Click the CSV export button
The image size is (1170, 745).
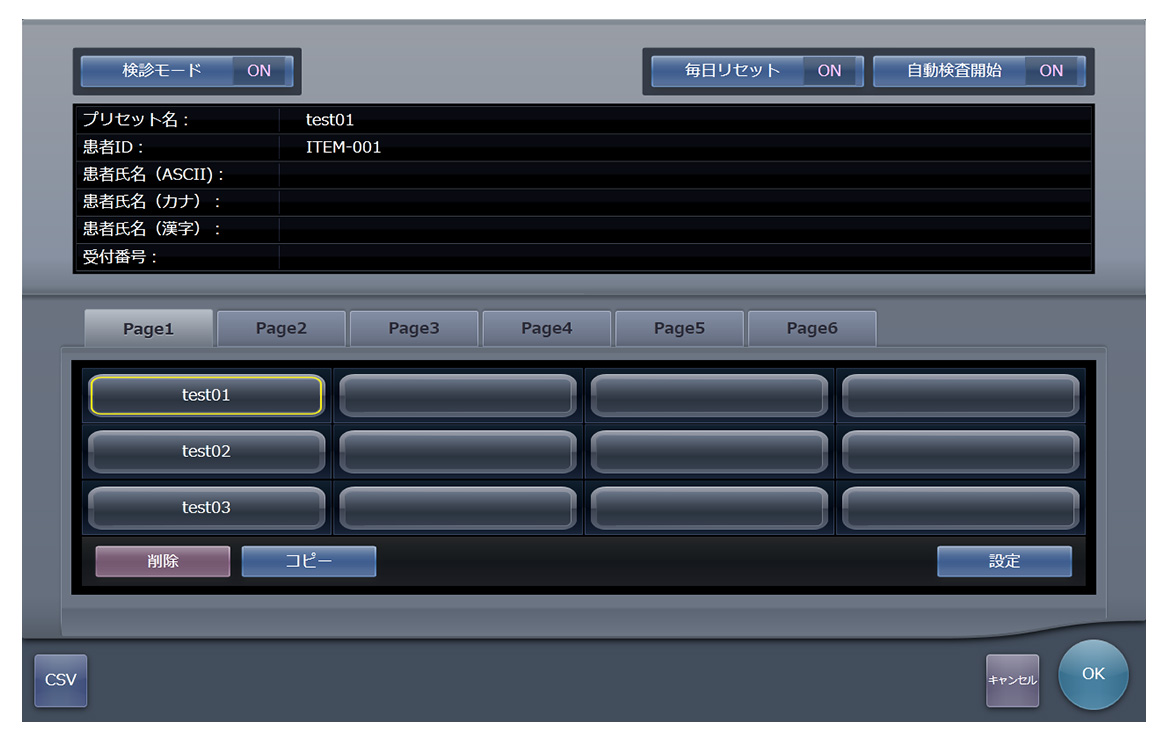pos(60,680)
